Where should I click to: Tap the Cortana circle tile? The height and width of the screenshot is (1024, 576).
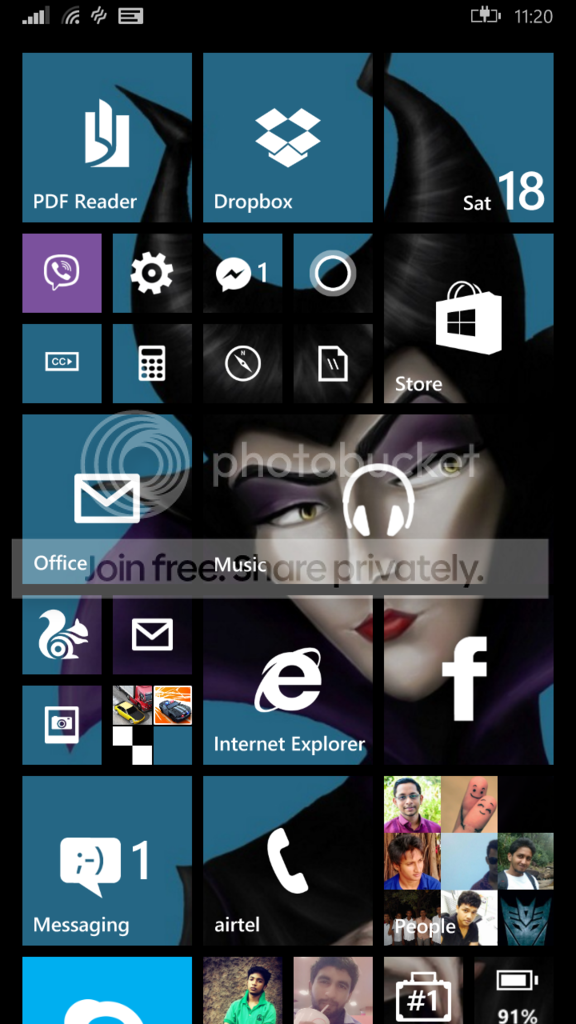pos(333,273)
